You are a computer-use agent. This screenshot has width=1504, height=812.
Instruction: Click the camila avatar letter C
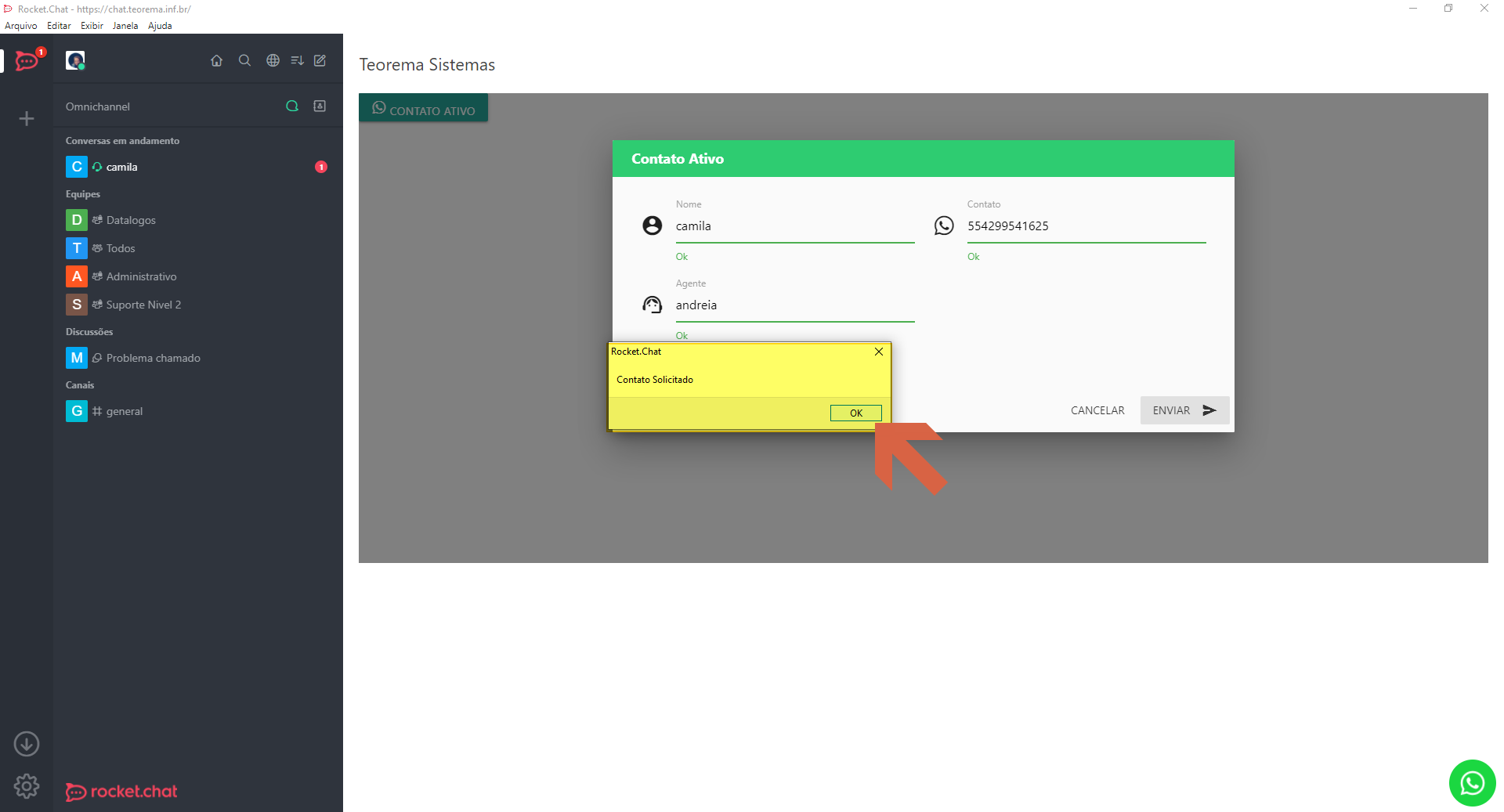77,167
